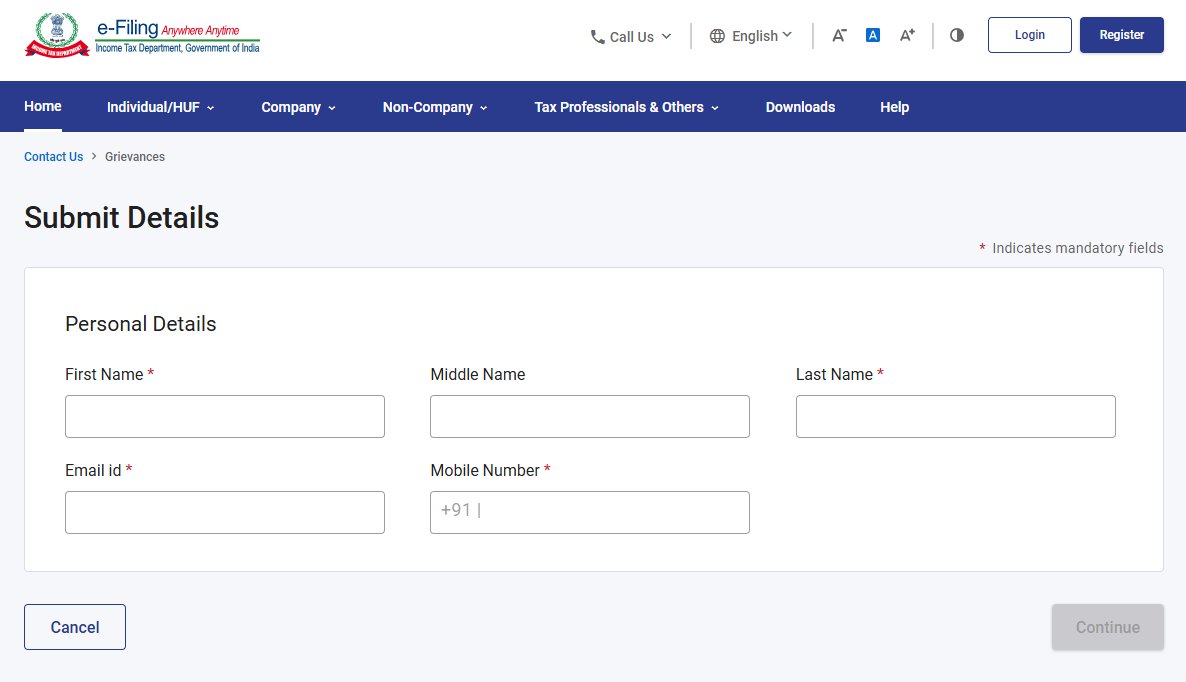The image size is (1186, 682).
Task: Click the Submit Details heading
Action: 122,218
